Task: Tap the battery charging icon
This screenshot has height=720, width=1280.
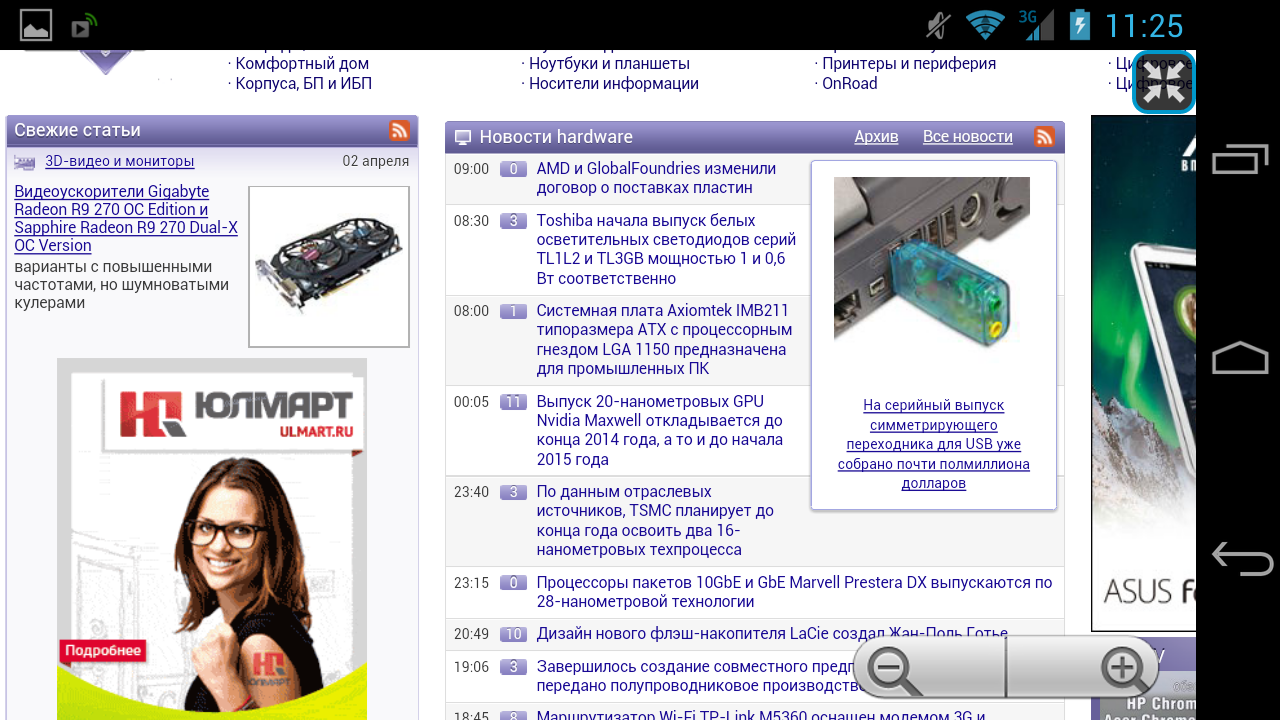Action: click(x=1079, y=25)
